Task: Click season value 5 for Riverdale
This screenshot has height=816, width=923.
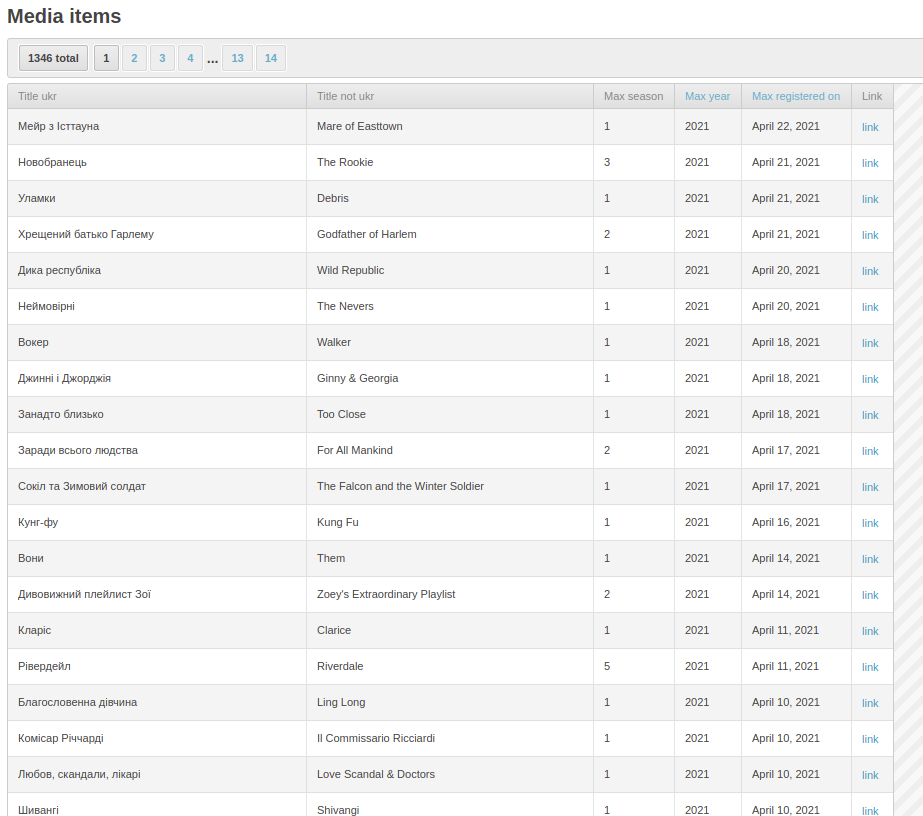Action: click(x=607, y=666)
